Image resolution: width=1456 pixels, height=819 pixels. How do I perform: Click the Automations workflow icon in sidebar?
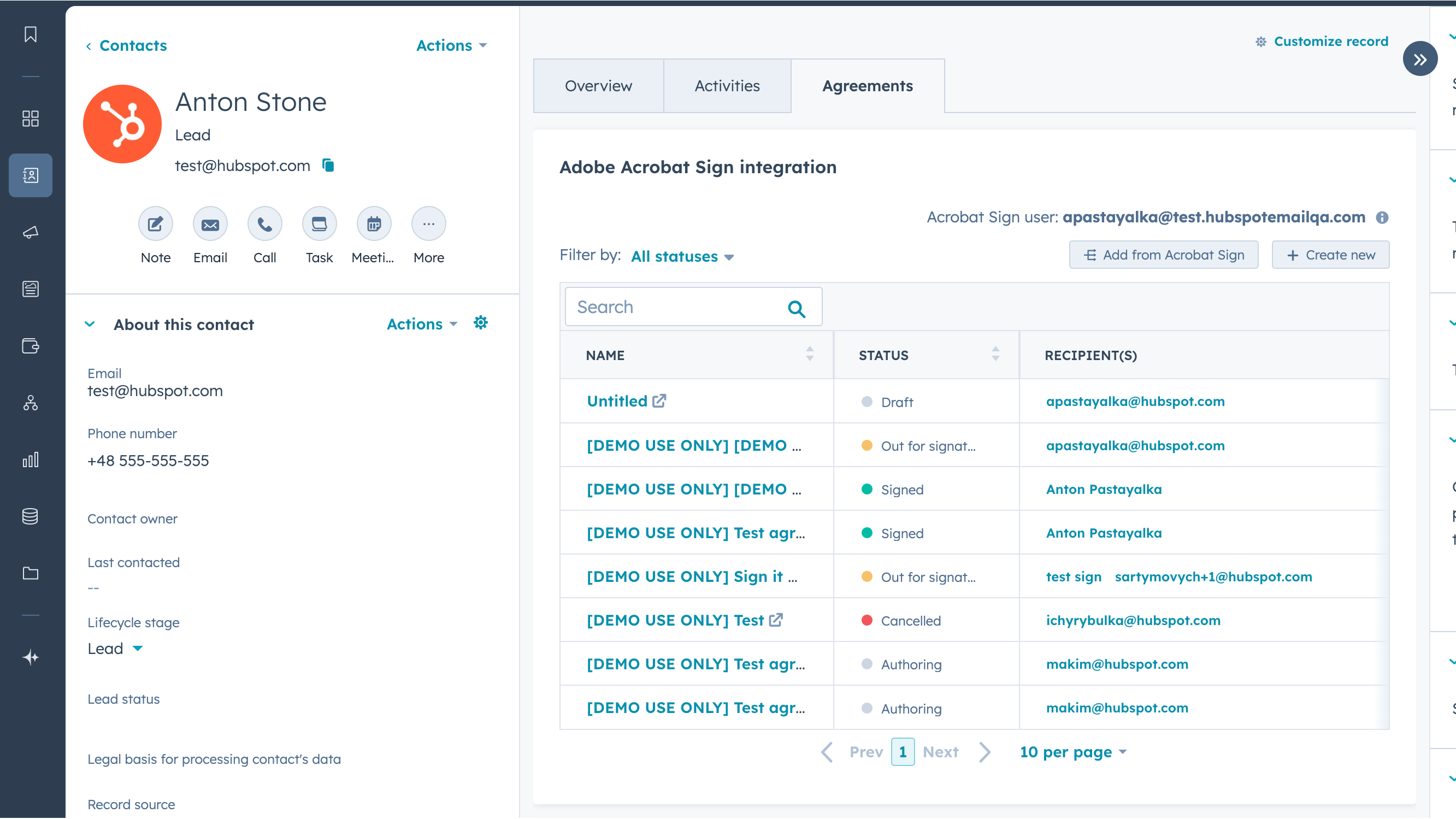tap(31, 403)
